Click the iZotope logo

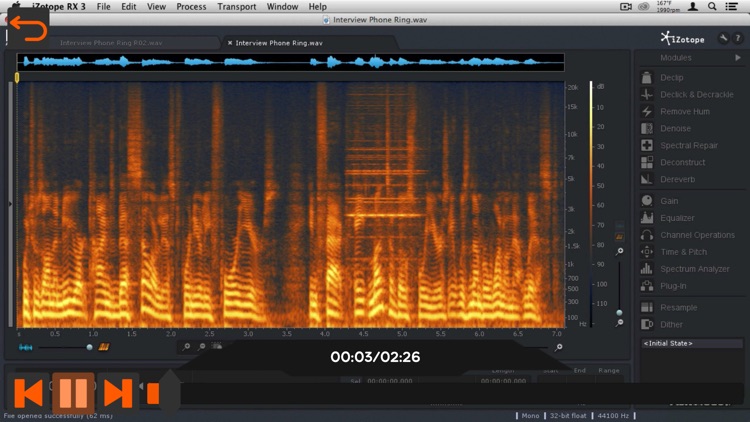(x=683, y=39)
